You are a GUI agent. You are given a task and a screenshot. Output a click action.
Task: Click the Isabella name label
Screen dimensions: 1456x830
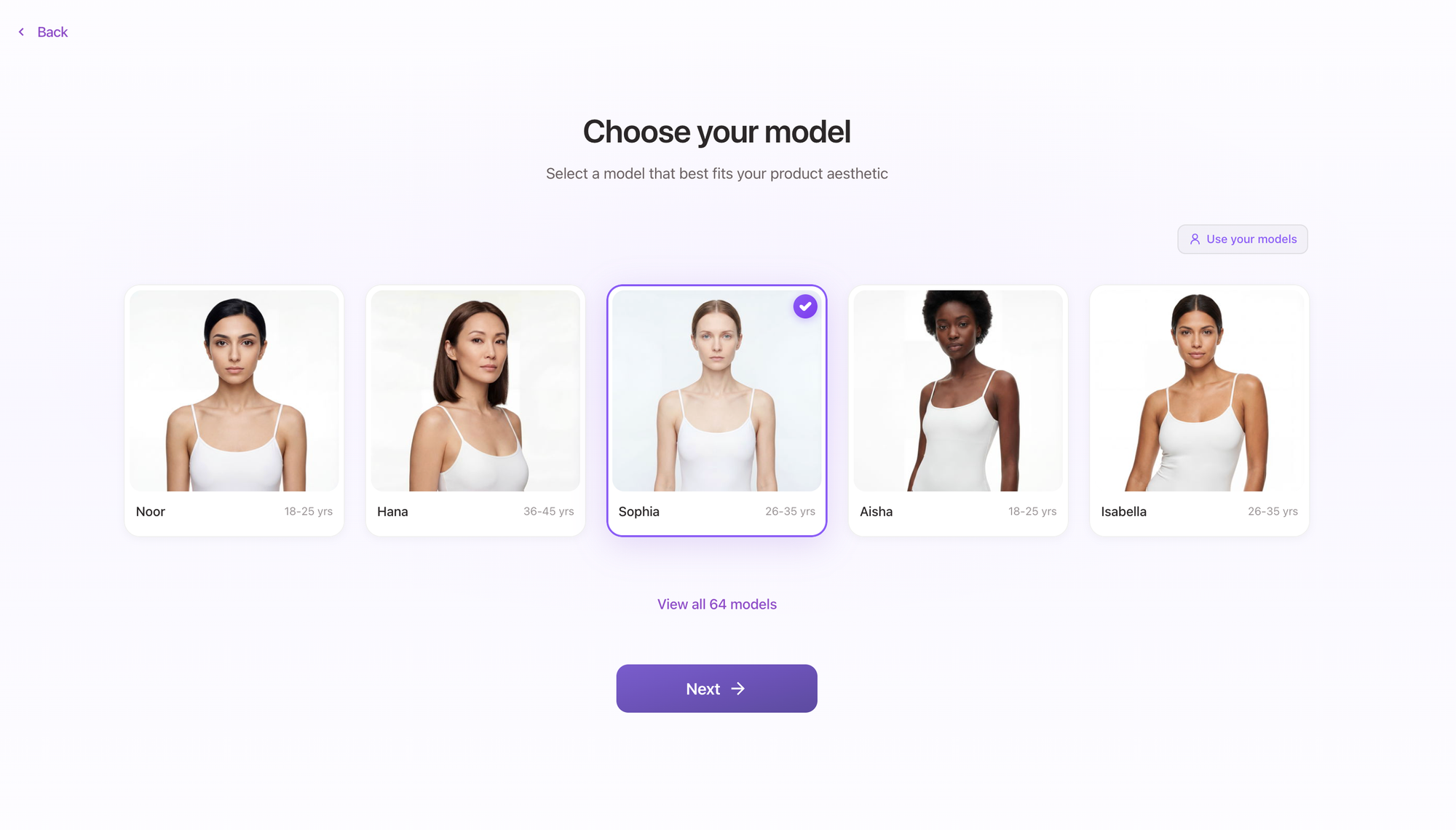tap(1123, 512)
